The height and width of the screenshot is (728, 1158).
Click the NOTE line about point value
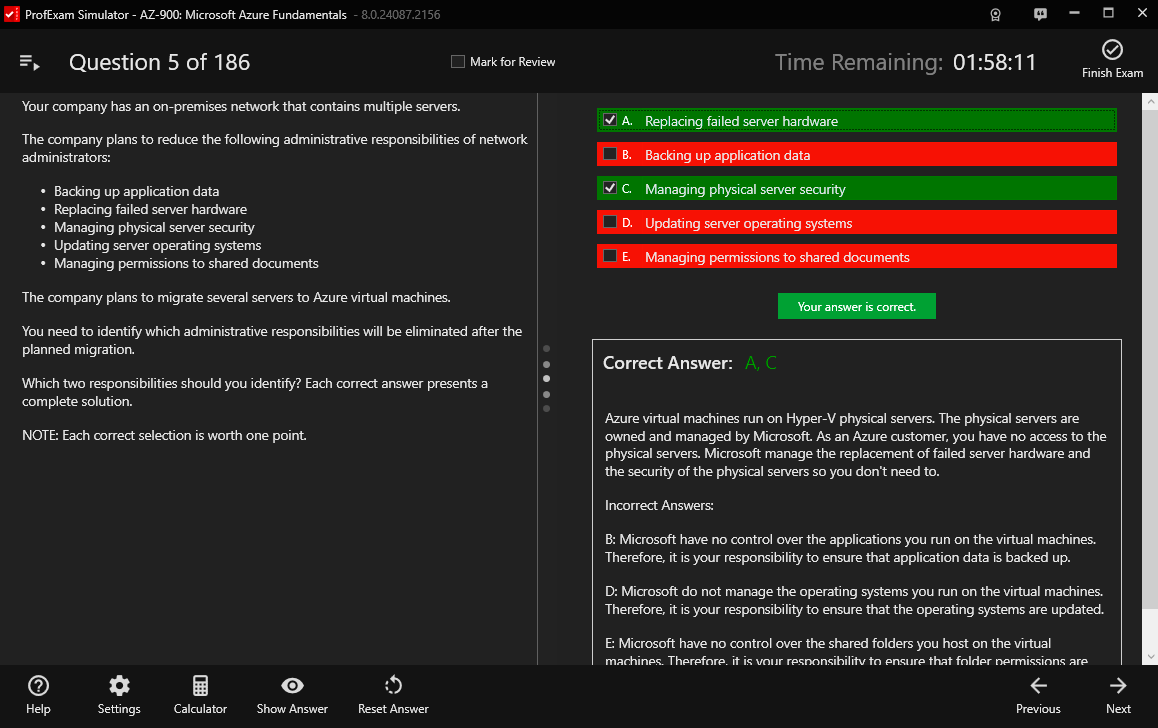pyautogui.click(x=164, y=436)
